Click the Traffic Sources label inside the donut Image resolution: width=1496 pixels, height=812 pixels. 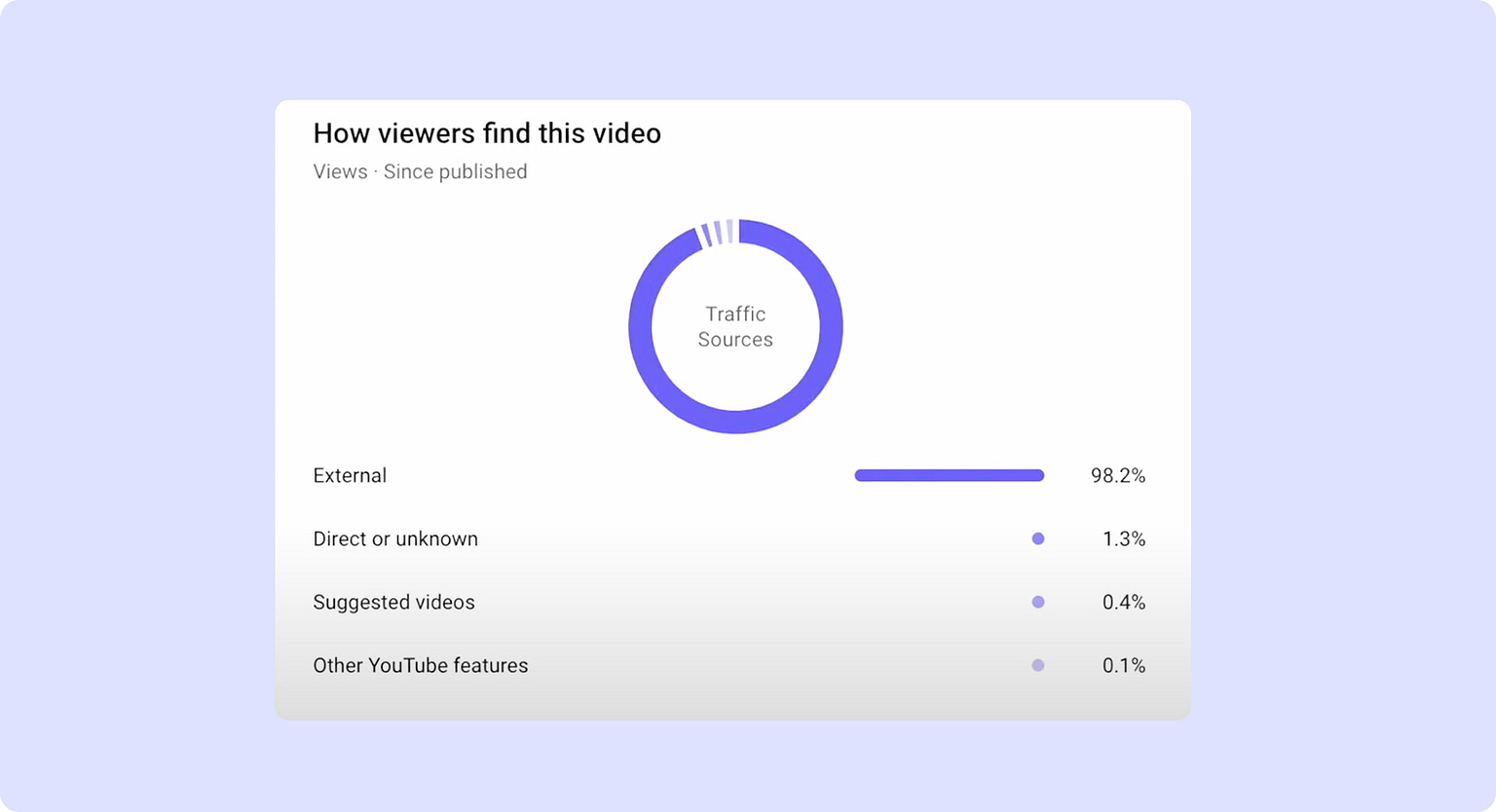[x=735, y=327]
